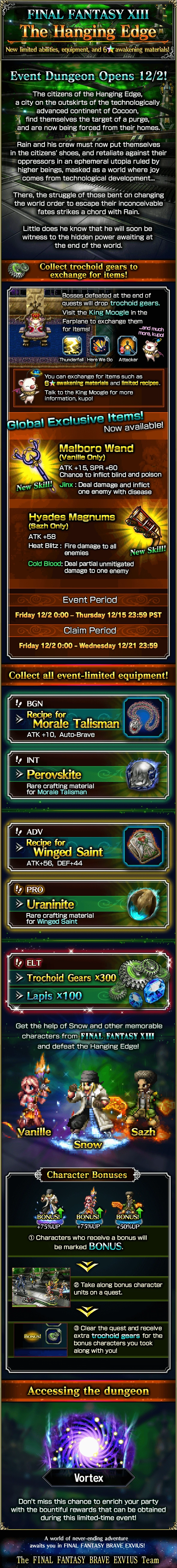Open the BGN Recipe for Morale Talisman banner

coord(88,718)
